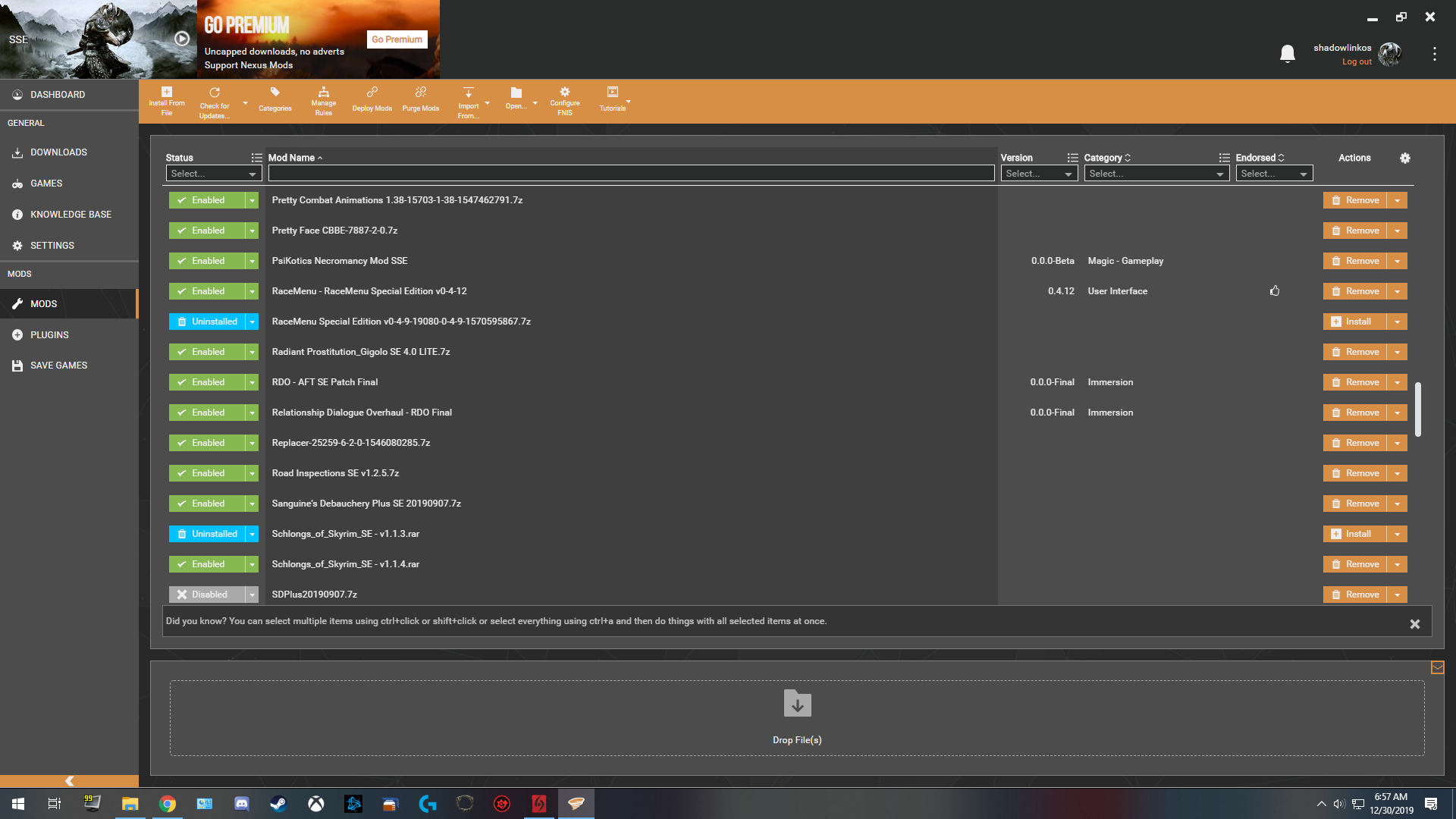Open Plugins page
The height and width of the screenshot is (819, 1456).
[69, 335]
